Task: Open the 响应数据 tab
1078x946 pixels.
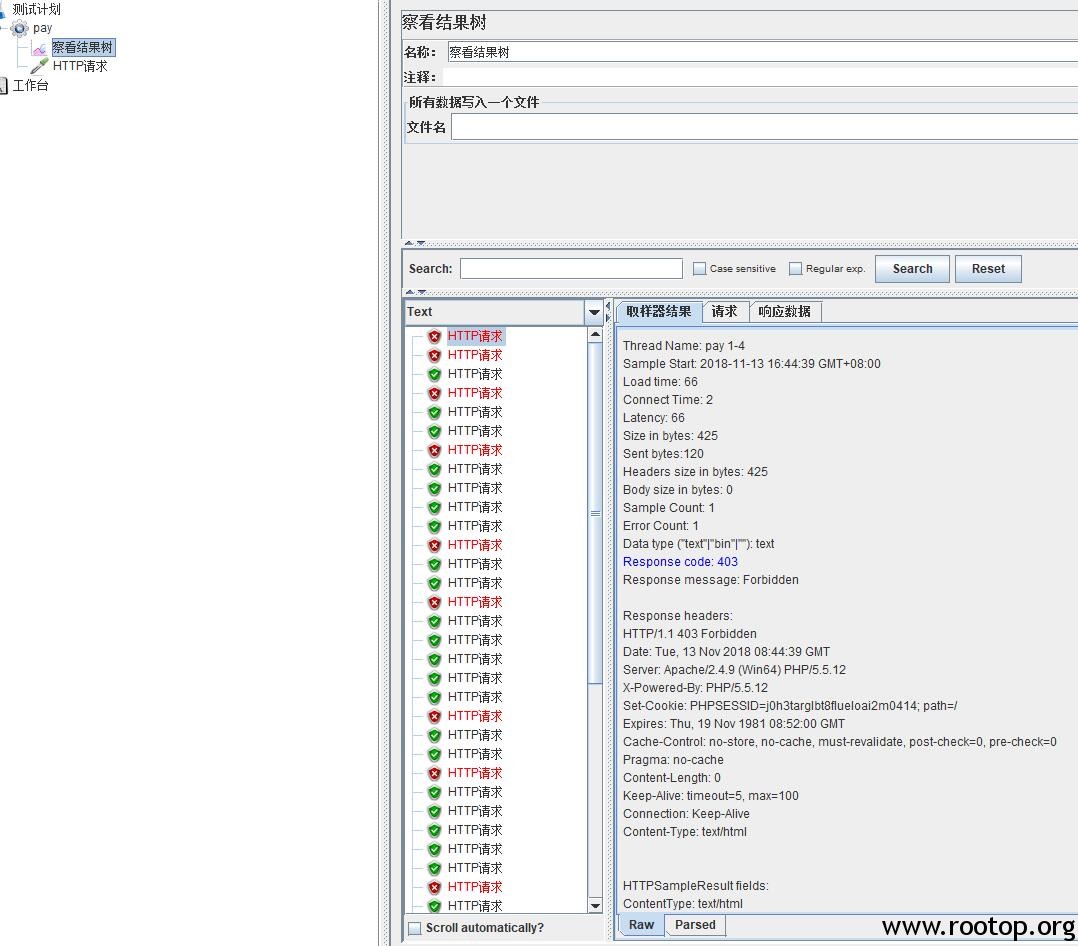Action: 784,312
